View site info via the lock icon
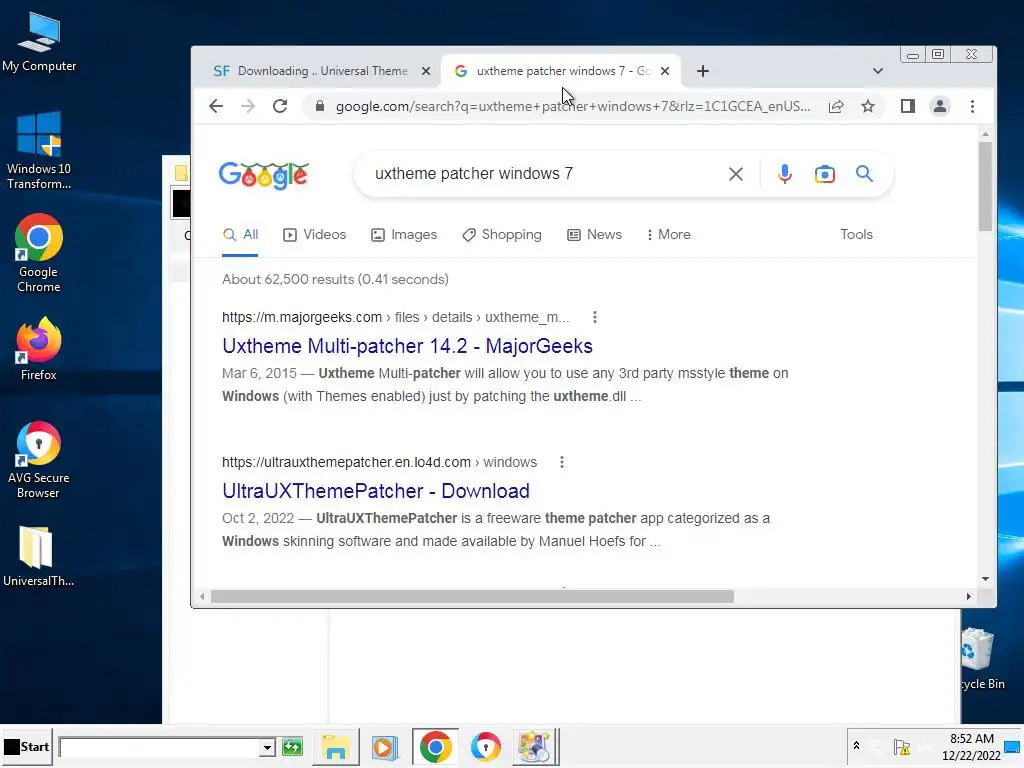This screenshot has height=768, width=1024. [319, 106]
